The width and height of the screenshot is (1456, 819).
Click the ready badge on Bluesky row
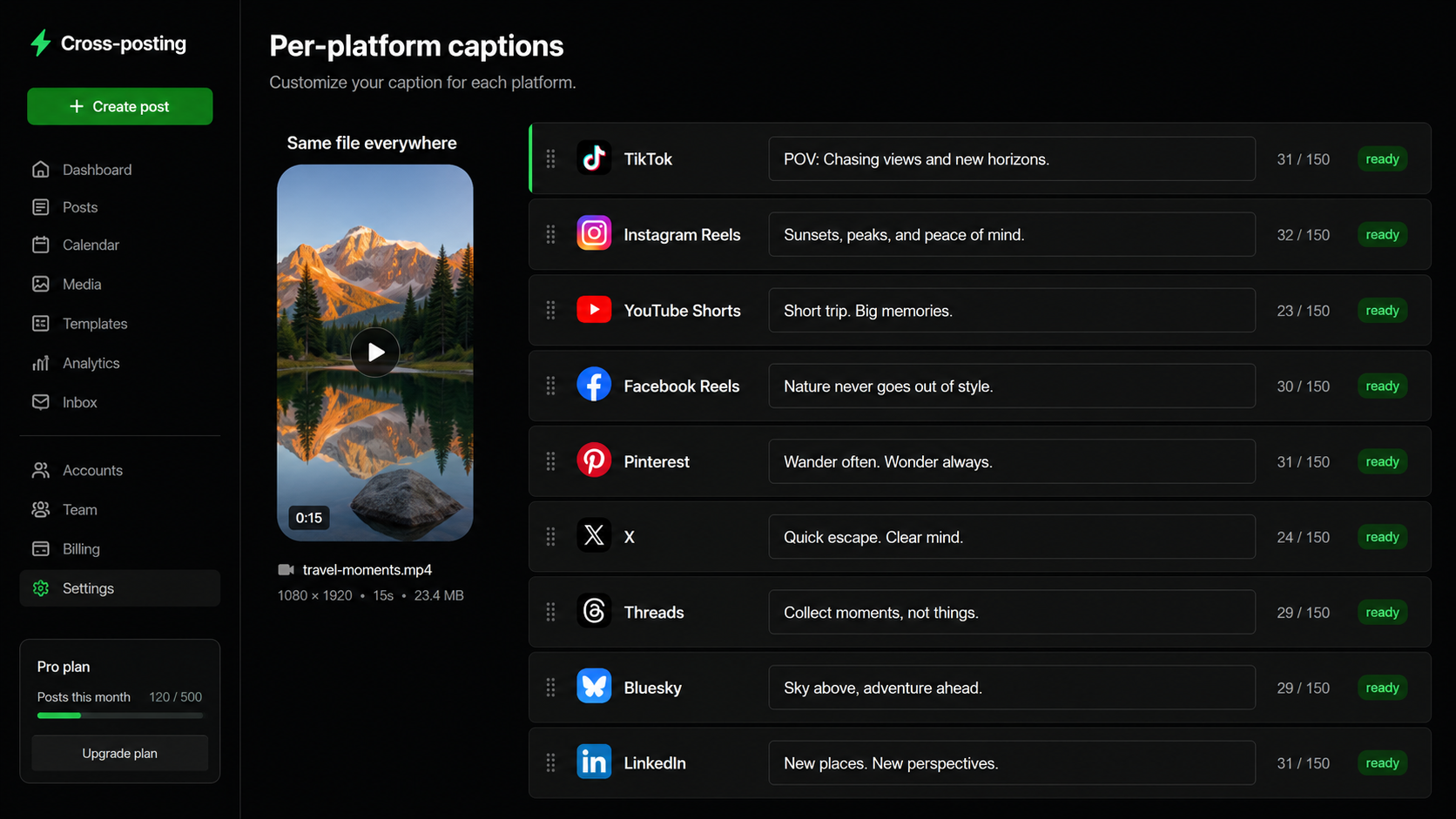tap(1382, 688)
